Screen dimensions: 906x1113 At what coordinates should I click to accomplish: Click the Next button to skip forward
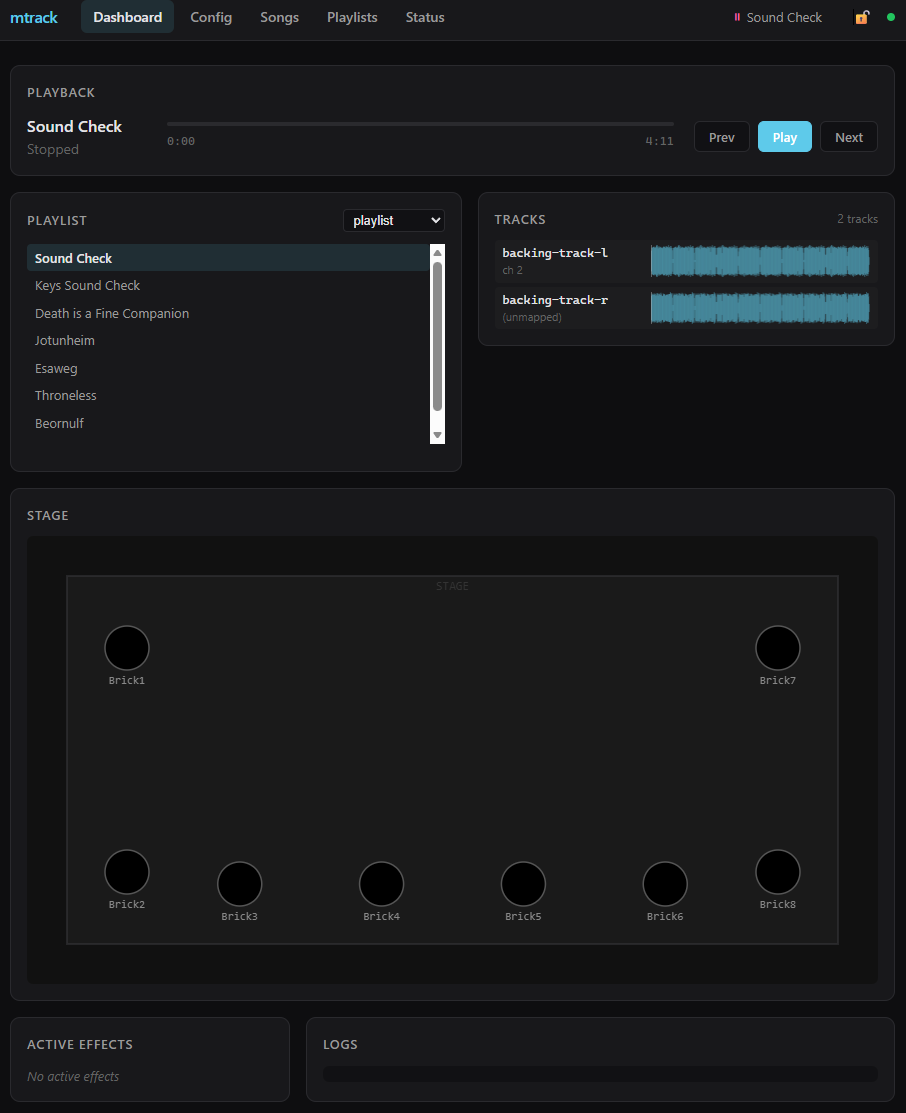point(848,136)
